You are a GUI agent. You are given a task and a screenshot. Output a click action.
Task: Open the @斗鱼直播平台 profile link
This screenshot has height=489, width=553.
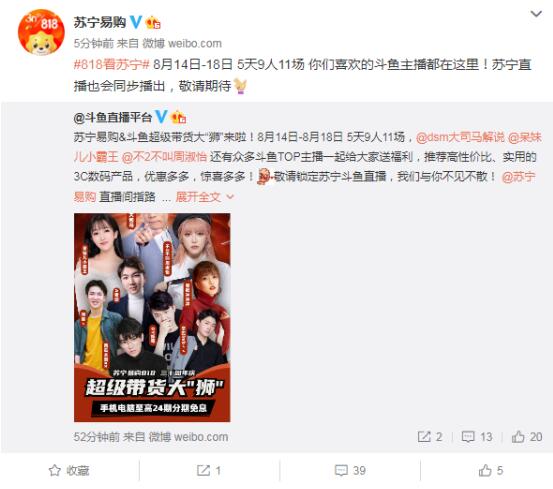(113, 117)
